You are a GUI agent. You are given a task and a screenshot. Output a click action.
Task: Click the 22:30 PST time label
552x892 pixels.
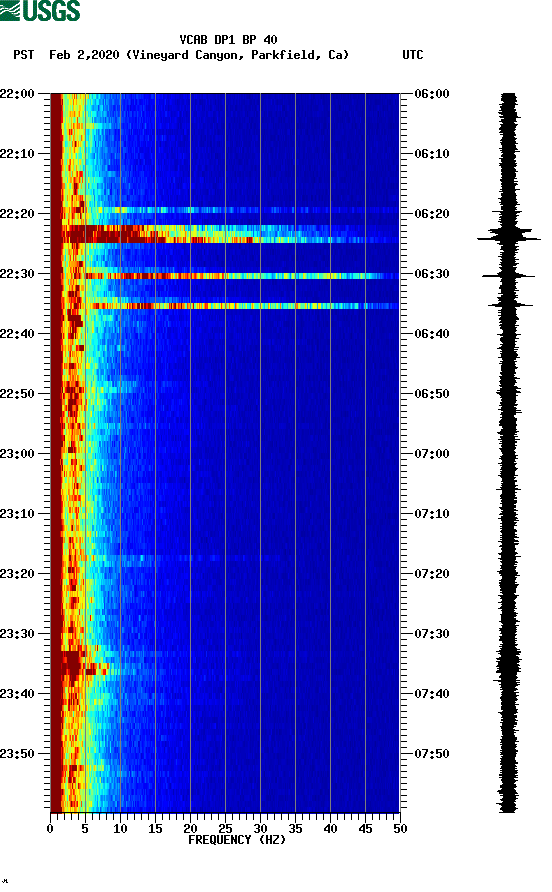pyautogui.click(x=17, y=274)
